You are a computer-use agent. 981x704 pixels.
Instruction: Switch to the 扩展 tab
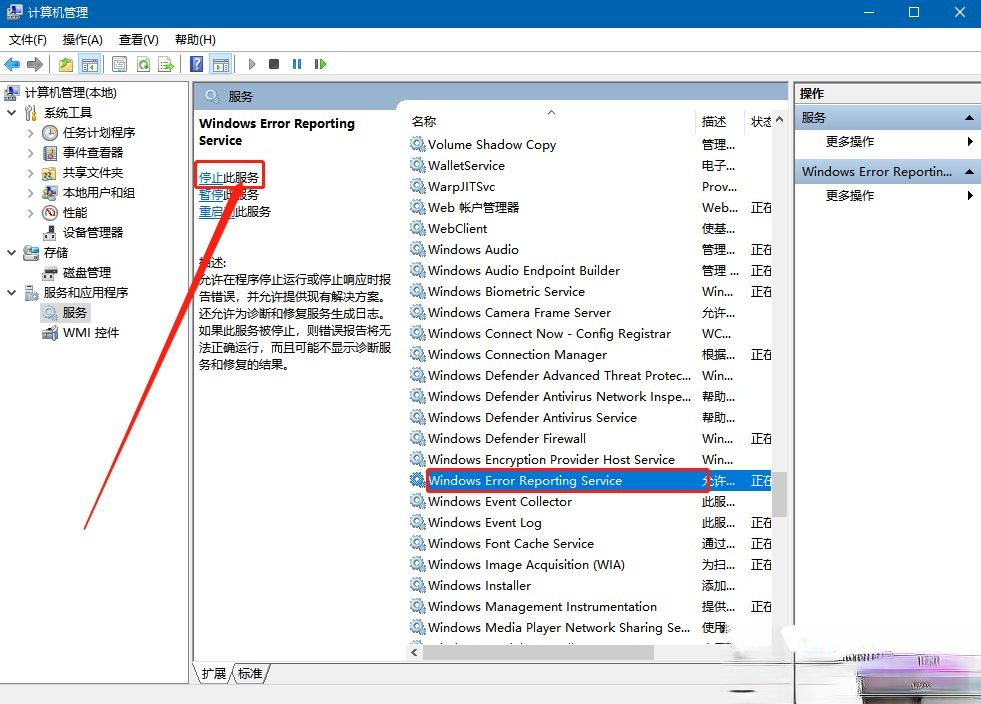tap(213, 673)
